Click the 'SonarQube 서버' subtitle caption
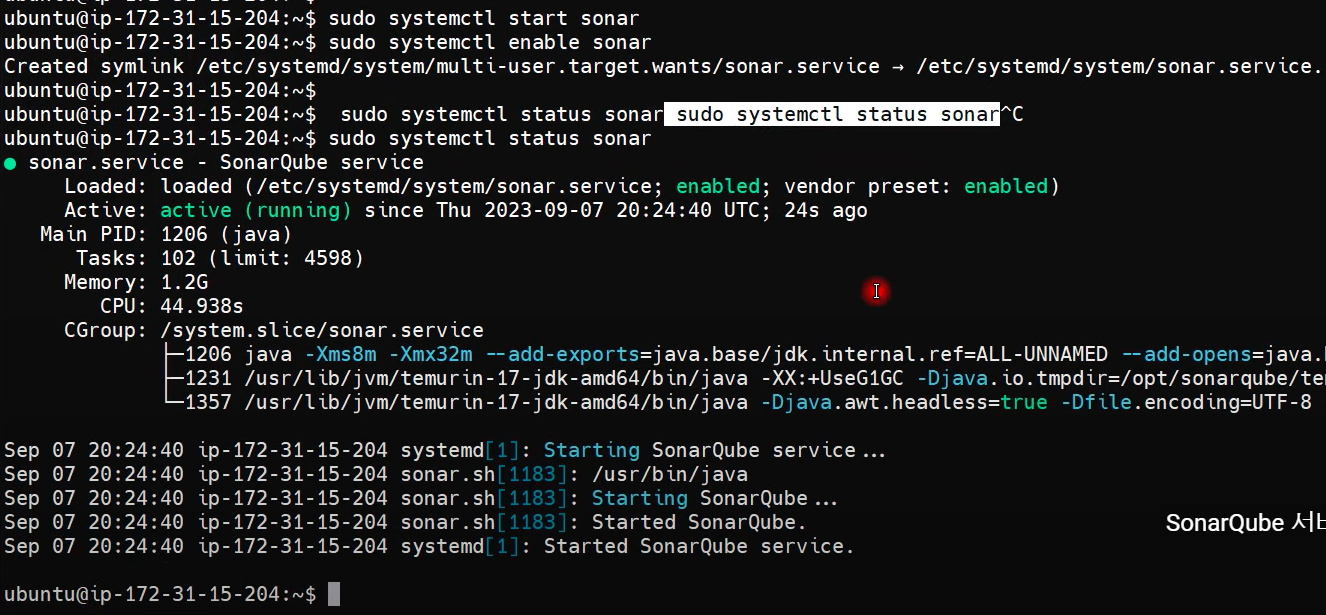 (x=1246, y=523)
